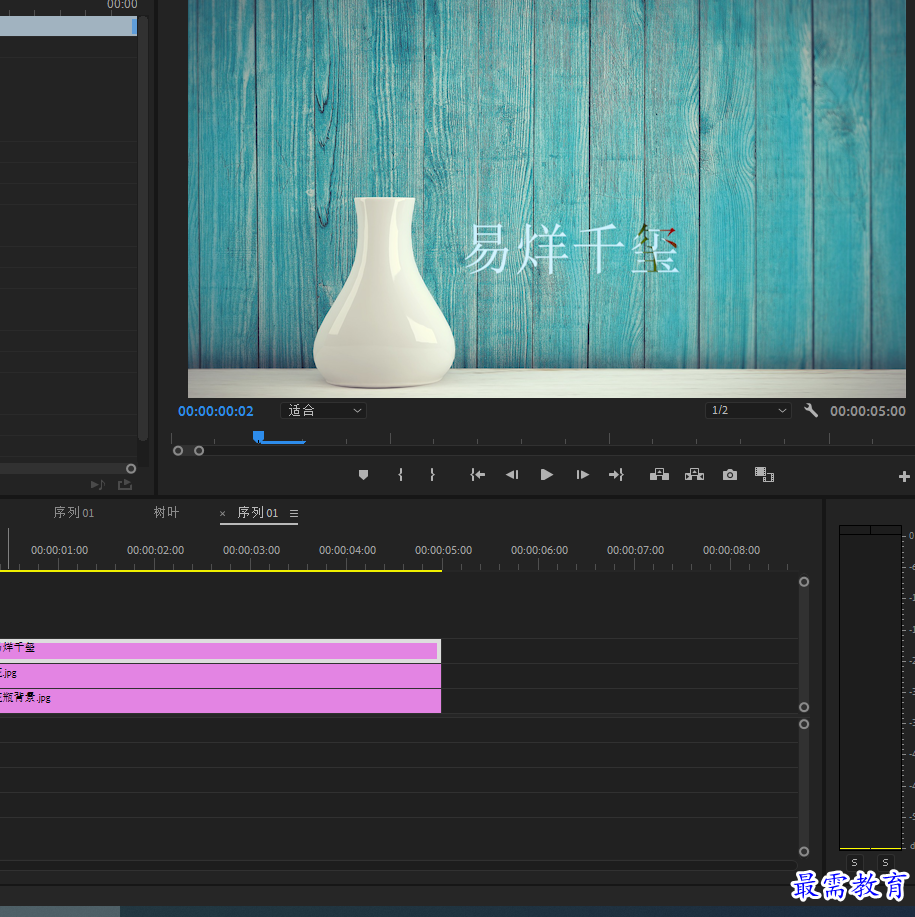Click the Mark Out bracket button

click(432, 475)
